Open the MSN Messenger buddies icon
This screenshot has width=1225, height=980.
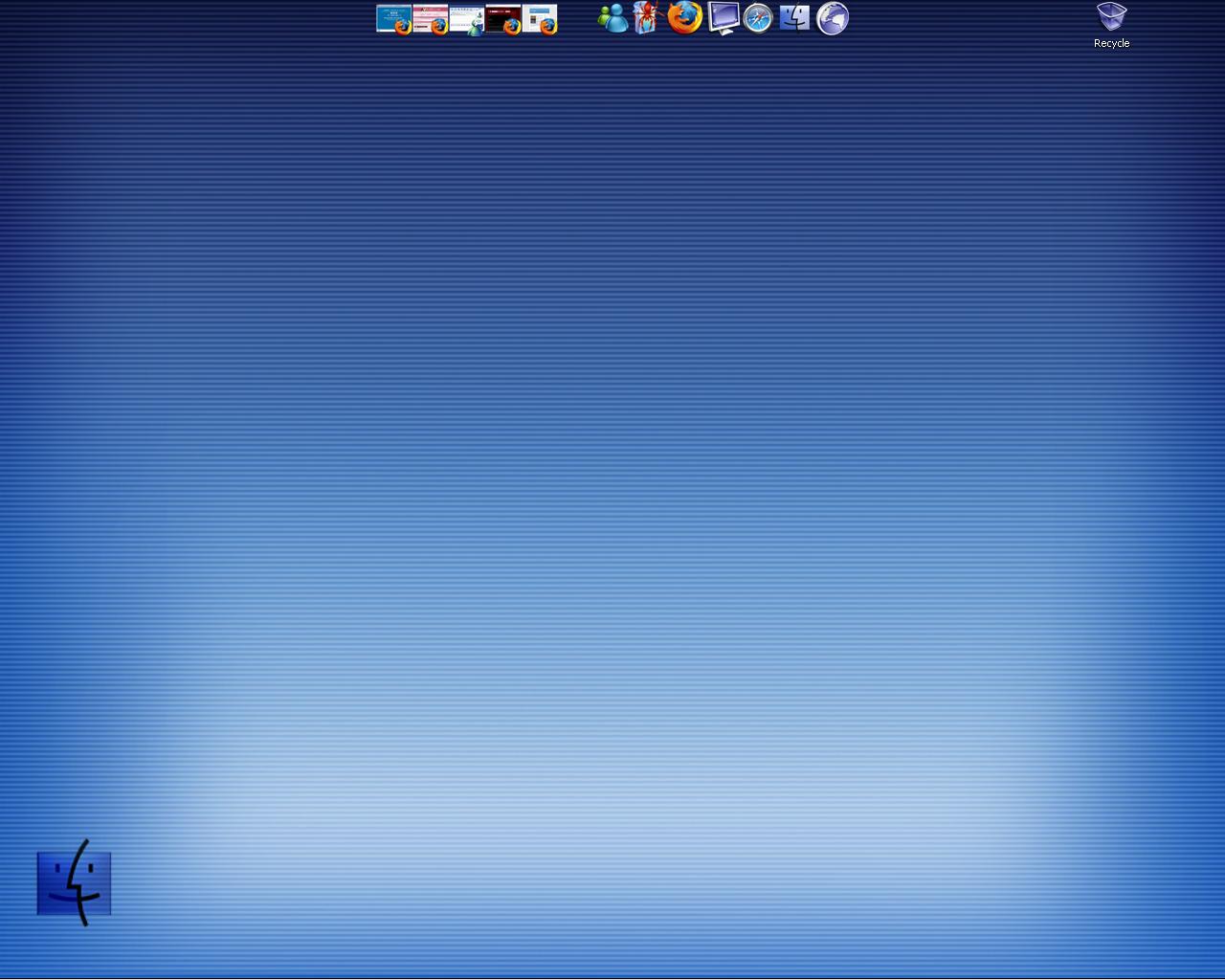click(x=612, y=18)
